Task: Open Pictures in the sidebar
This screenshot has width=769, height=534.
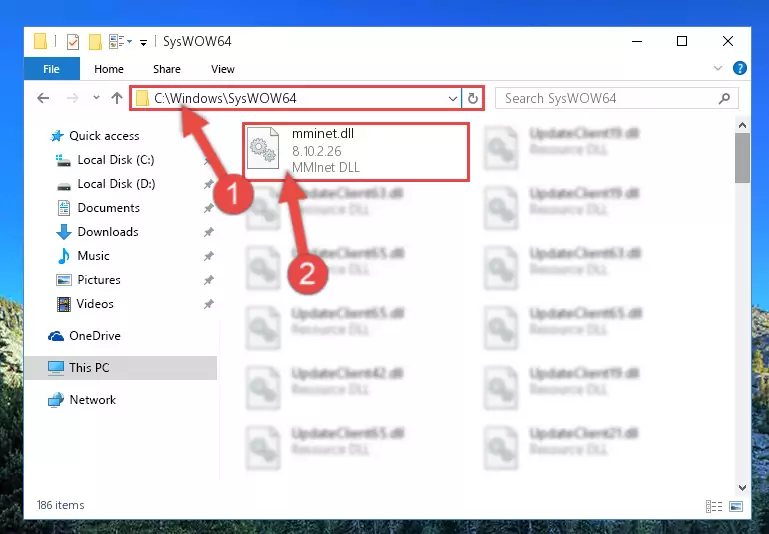Action: coord(99,280)
